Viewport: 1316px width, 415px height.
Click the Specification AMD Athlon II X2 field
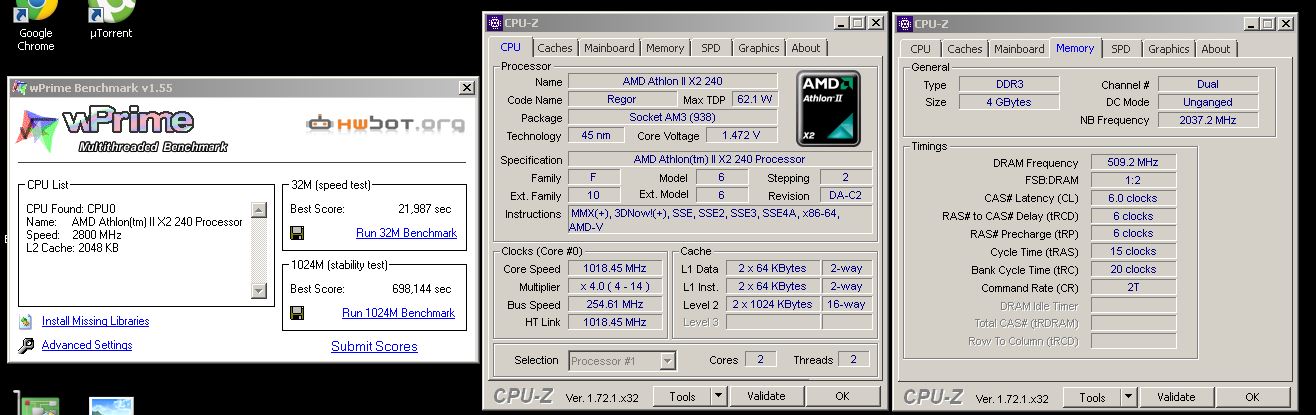(x=720, y=160)
